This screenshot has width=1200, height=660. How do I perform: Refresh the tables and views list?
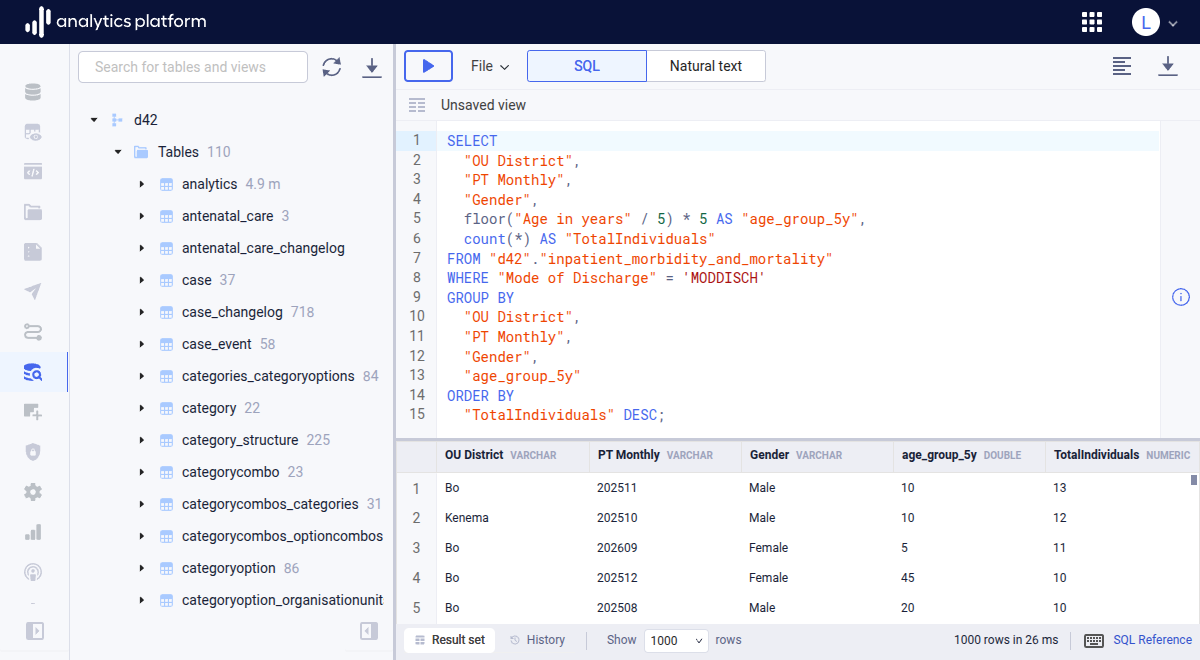(x=332, y=67)
